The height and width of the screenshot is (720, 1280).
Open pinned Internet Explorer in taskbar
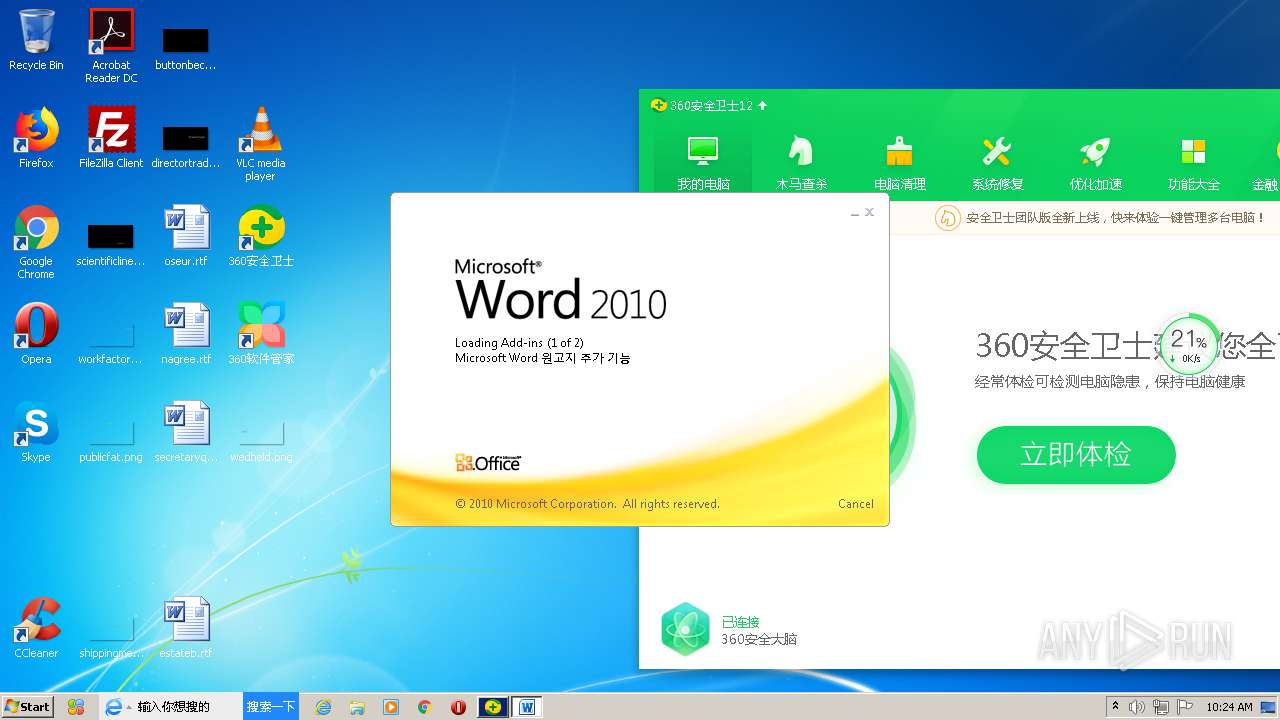pos(323,707)
